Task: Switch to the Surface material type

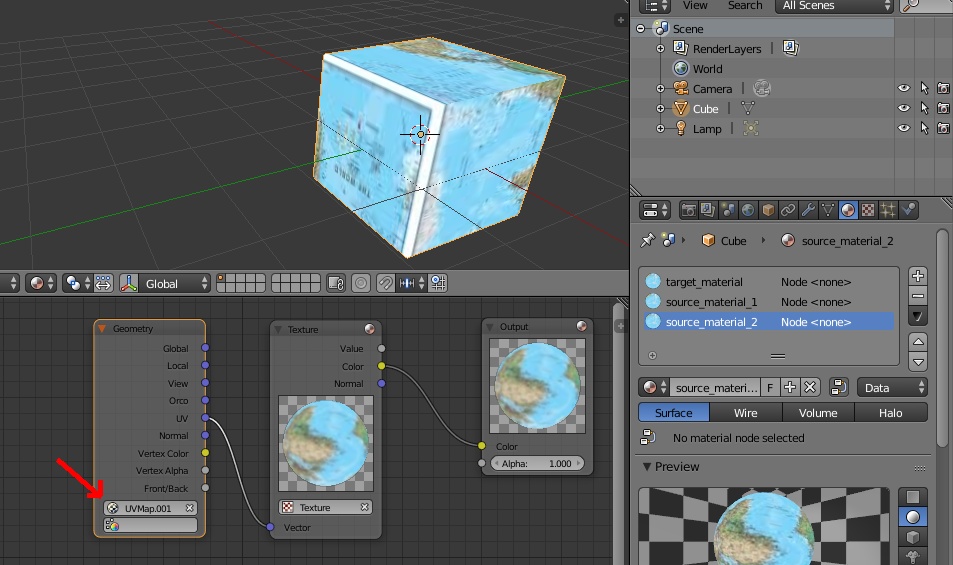Action: [x=673, y=413]
